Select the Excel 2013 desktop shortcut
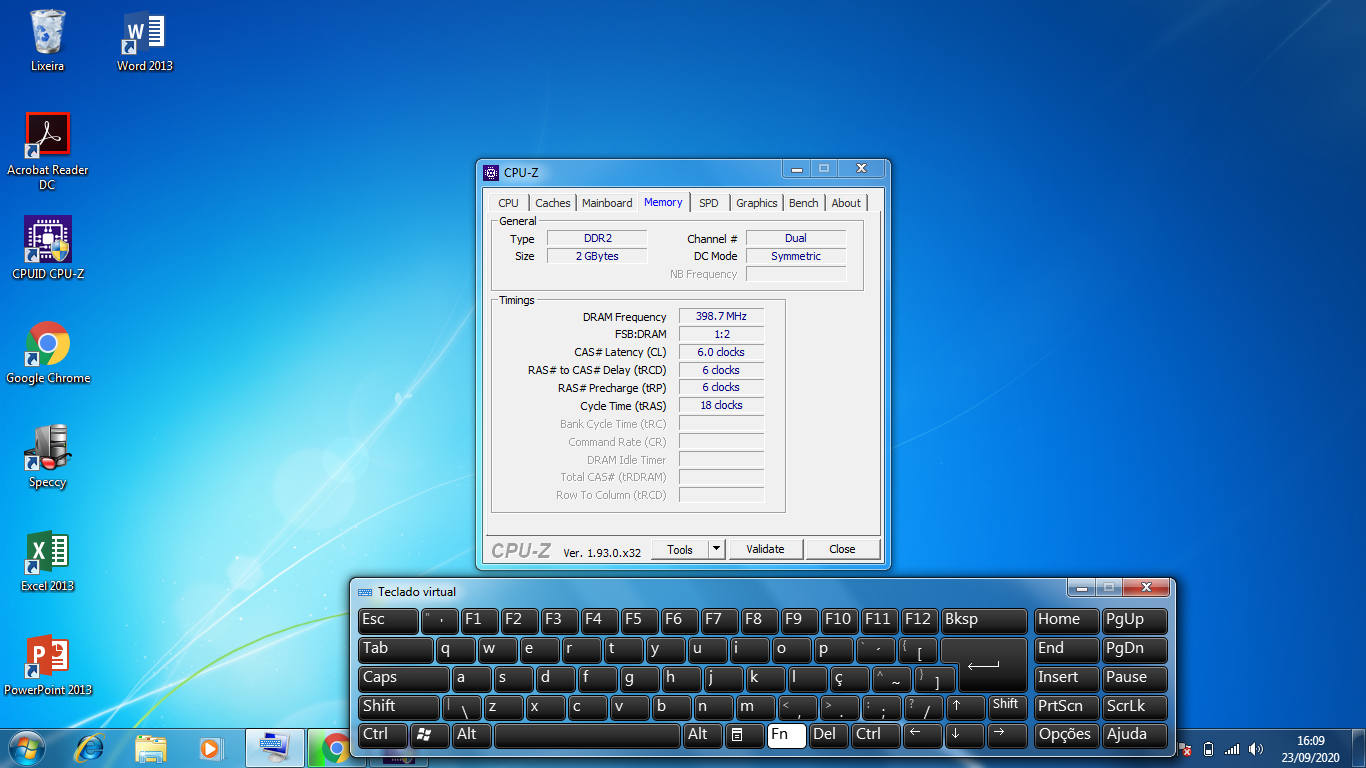The width and height of the screenshot is (1366, 768). (47, 561)
